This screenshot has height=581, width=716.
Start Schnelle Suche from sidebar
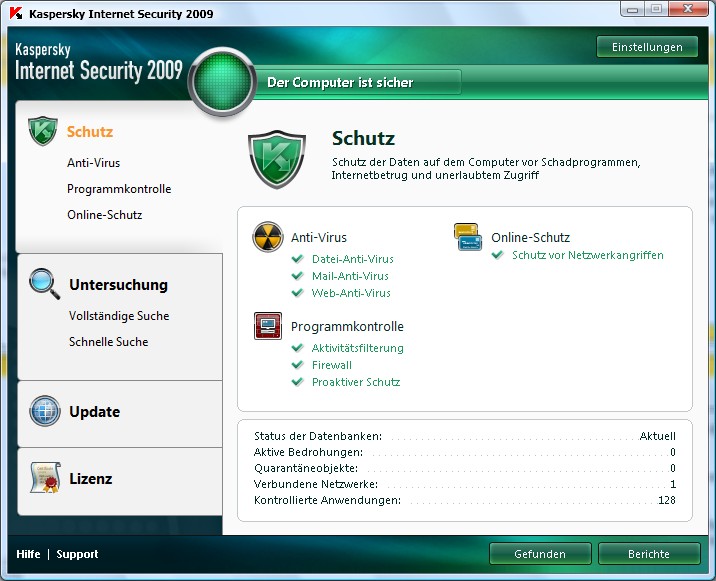109,342
